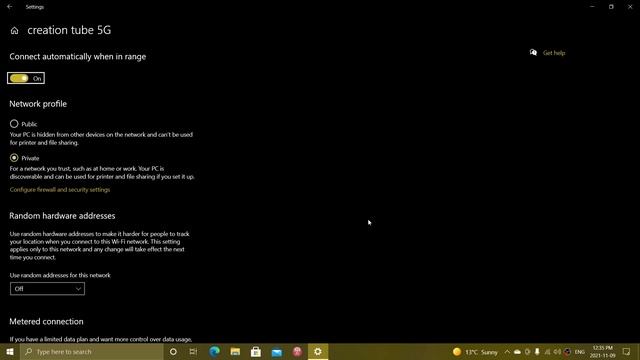Open the pink round app on taskbar
Screen dimensions: 640x360
(x=297, y=351)
